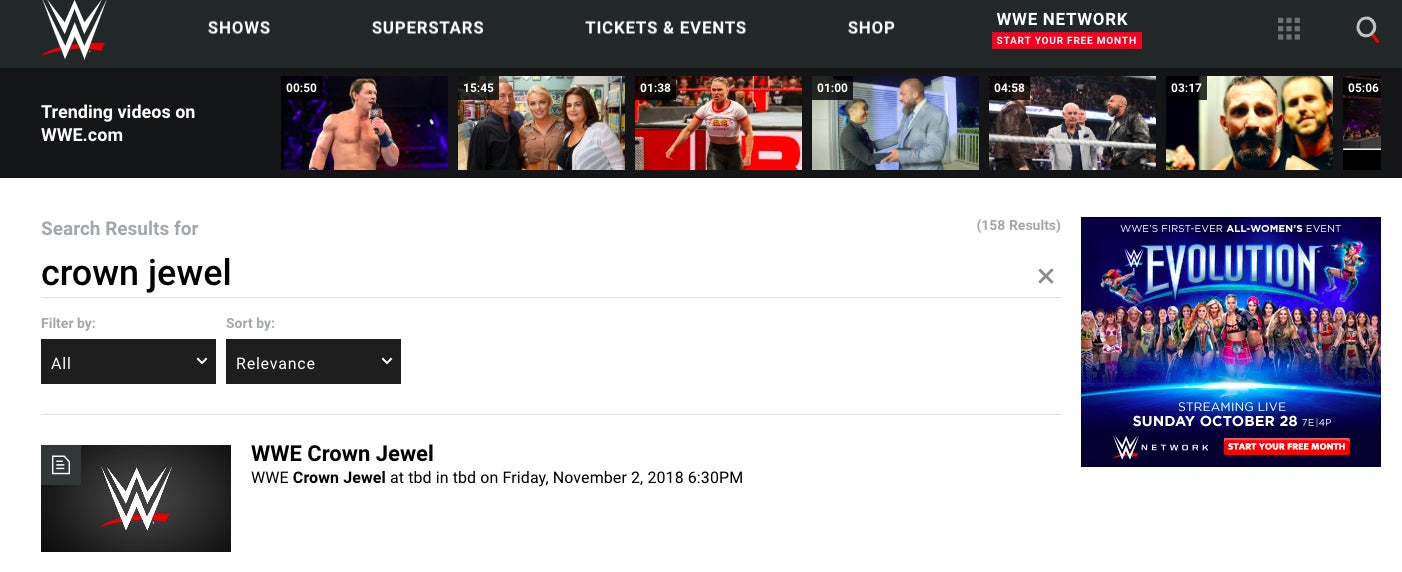Open the SHOP menu item
Screen dimensions: 1402x572
click(871, 28)
